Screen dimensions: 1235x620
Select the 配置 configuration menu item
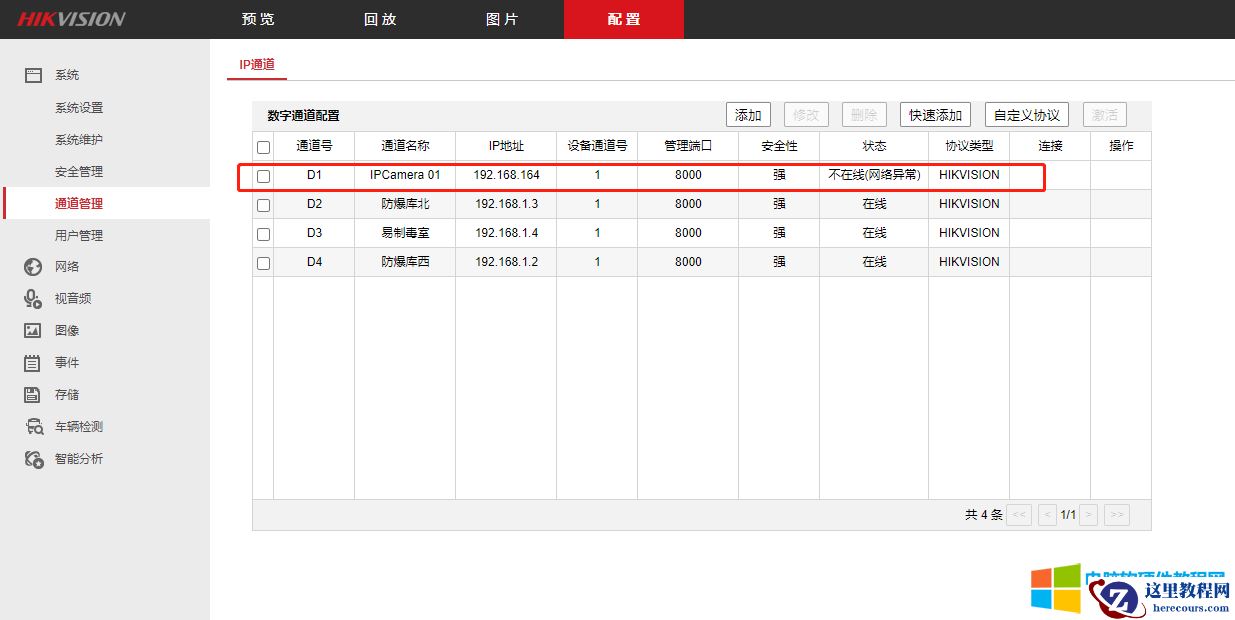624,18
